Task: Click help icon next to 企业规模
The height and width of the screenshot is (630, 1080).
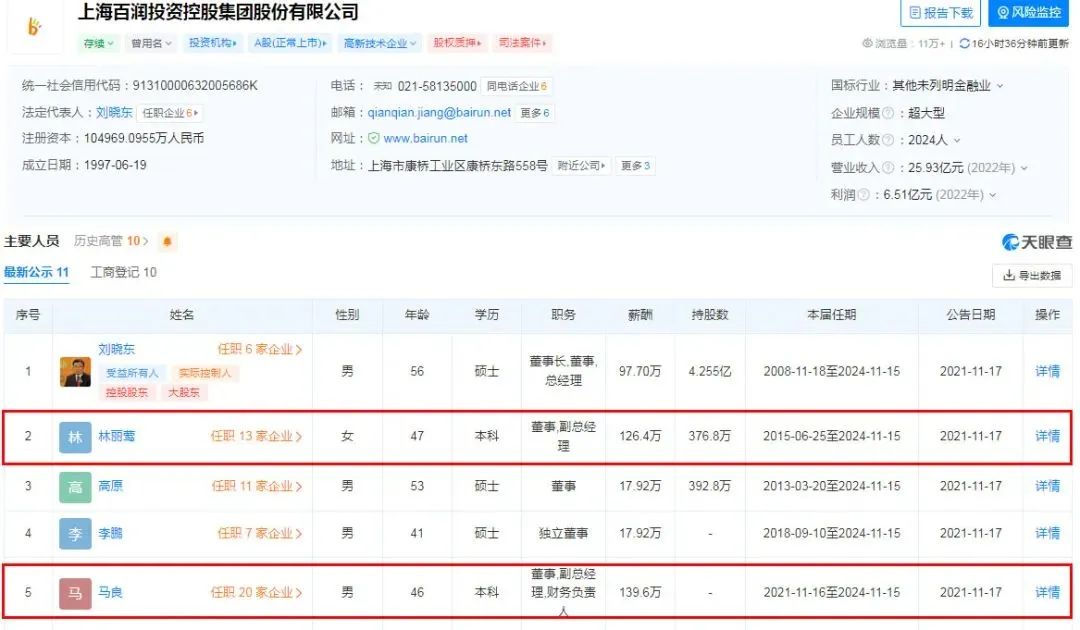Action: point(888,113)
